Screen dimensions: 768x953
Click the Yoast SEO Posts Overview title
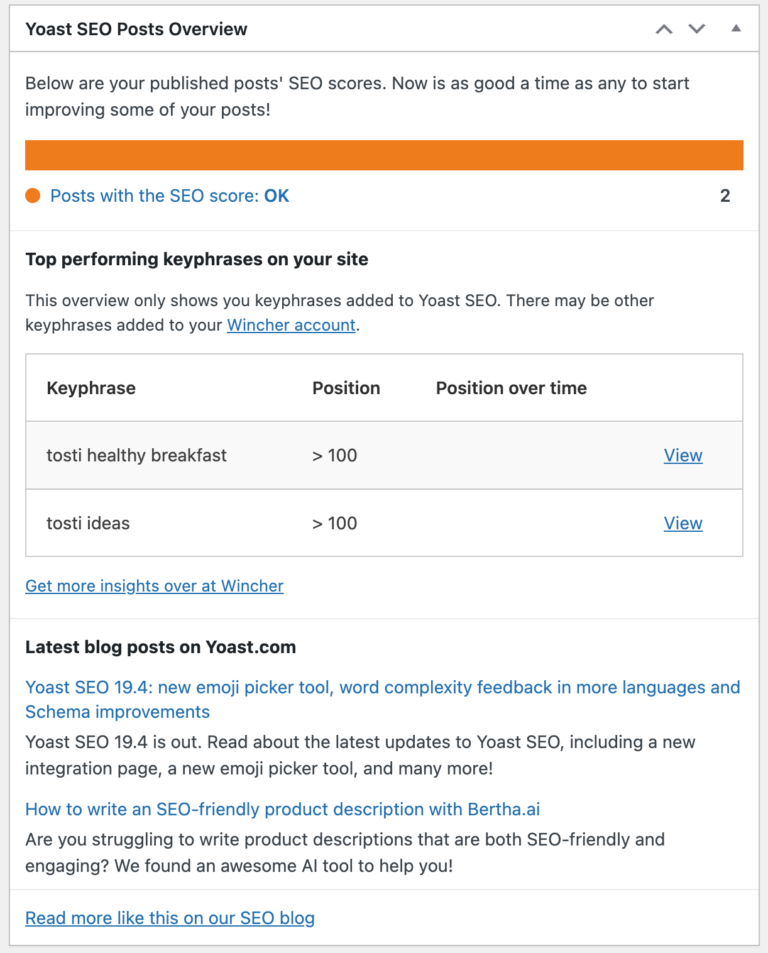pos(136,29)
